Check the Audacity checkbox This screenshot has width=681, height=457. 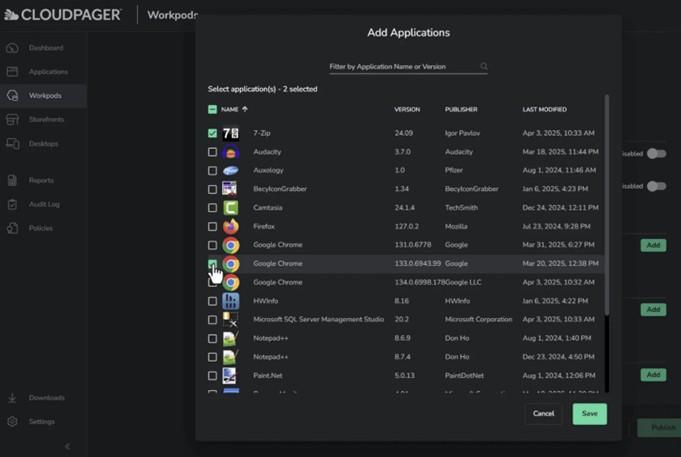pyautogui.click(x=212, y=152)
